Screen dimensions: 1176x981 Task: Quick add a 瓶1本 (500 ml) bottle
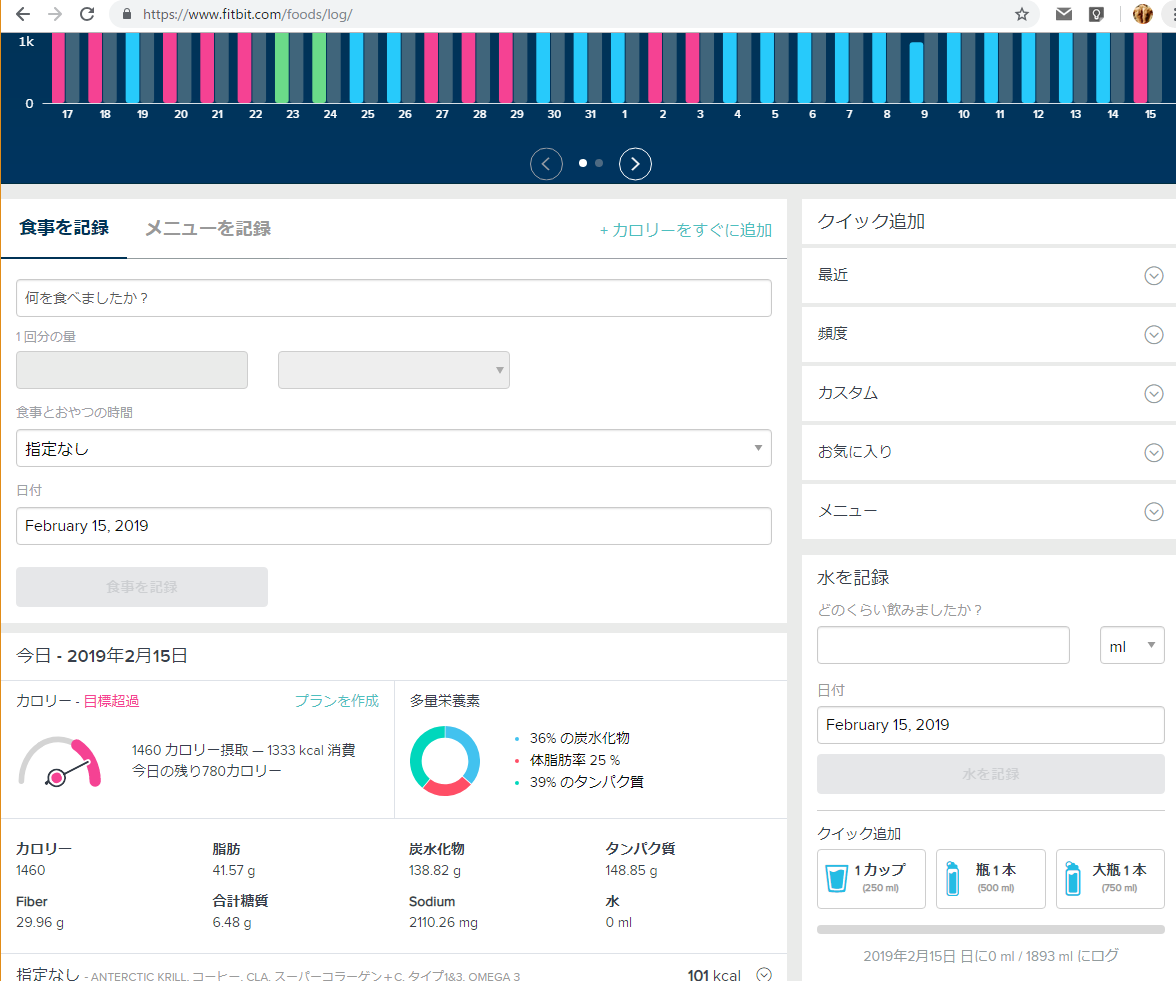[x=990, y=878]
